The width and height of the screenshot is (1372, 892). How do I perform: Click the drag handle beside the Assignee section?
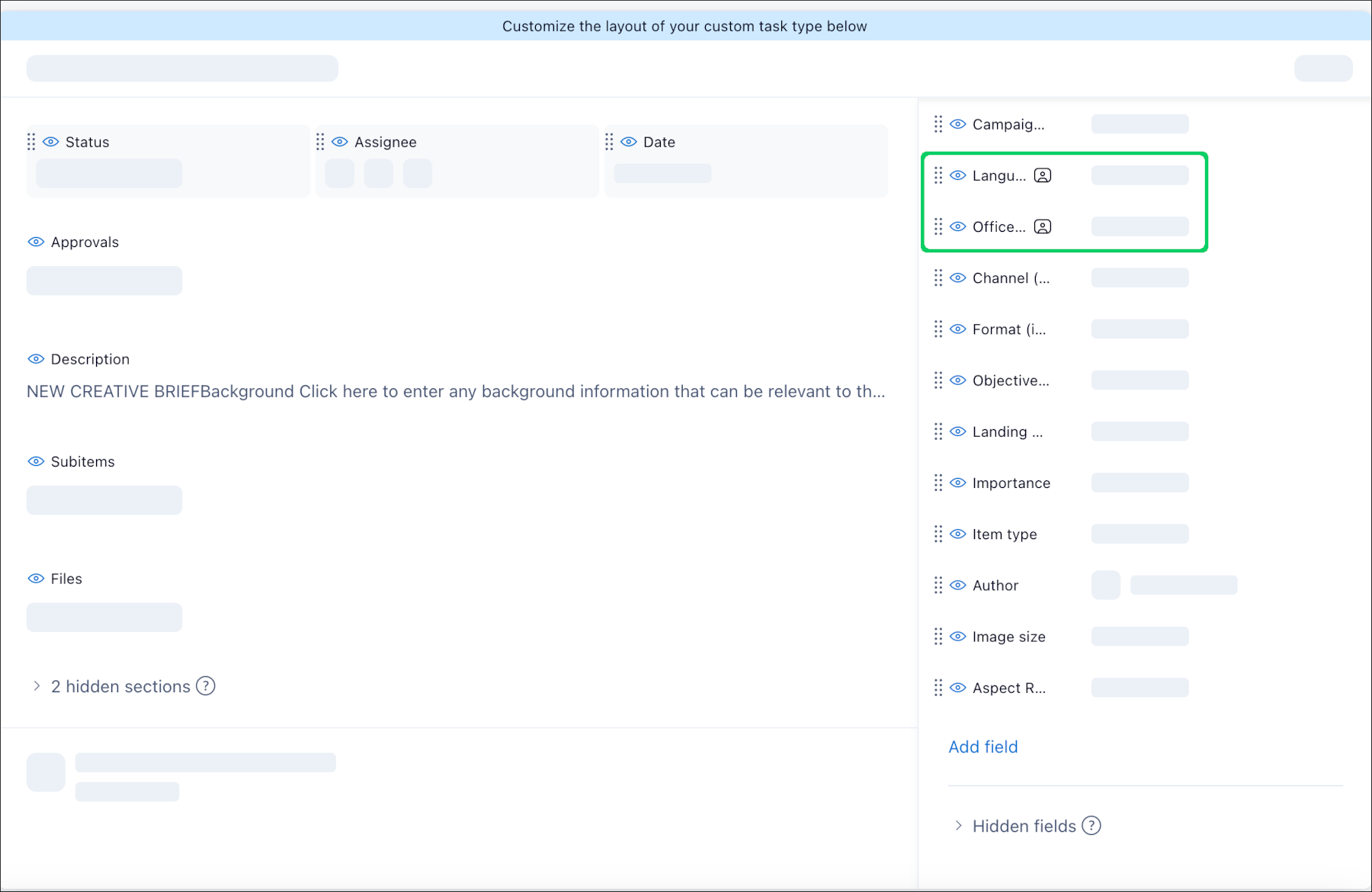pos(320,142)
